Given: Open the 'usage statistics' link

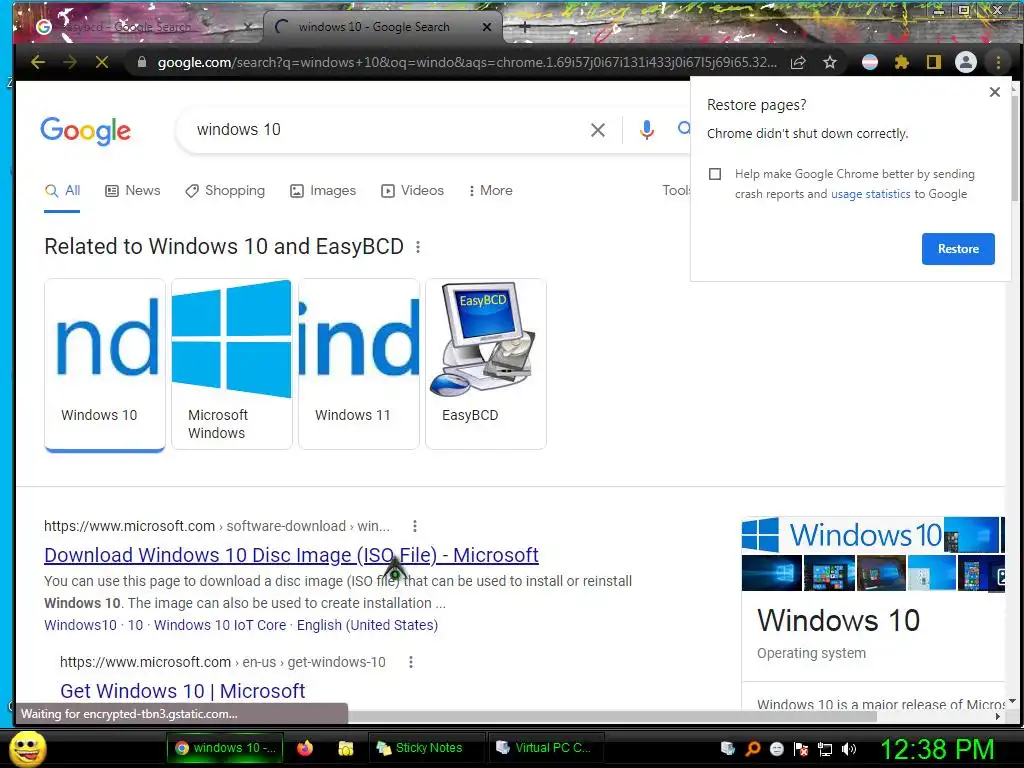Looking at the screenshot, I should 871,194.
